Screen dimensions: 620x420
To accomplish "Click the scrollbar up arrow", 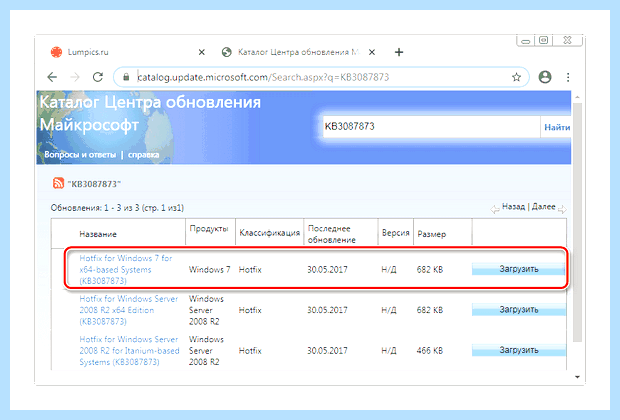I will [577, 97].
